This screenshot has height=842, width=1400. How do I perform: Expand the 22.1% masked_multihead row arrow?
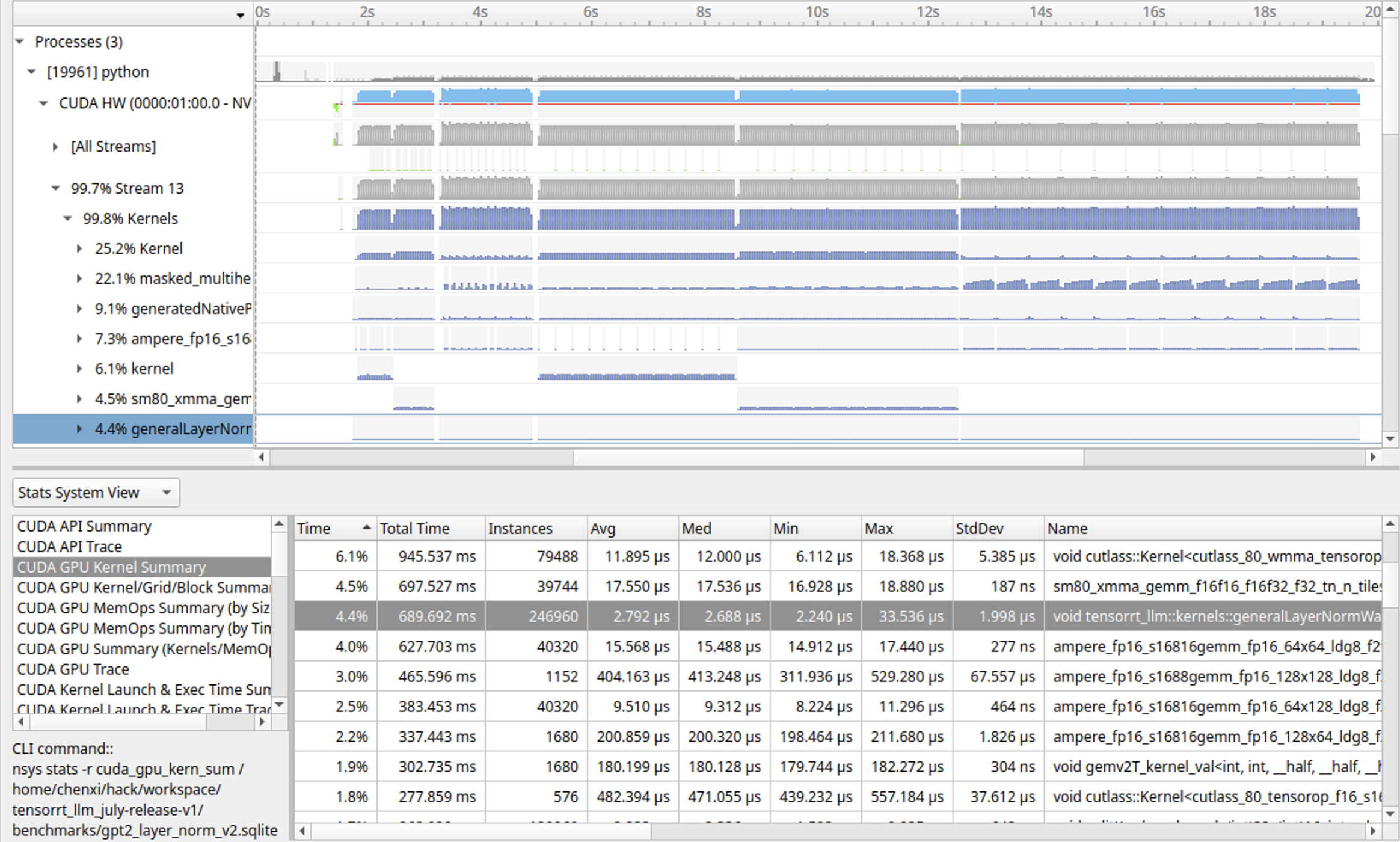coord(79,279)
